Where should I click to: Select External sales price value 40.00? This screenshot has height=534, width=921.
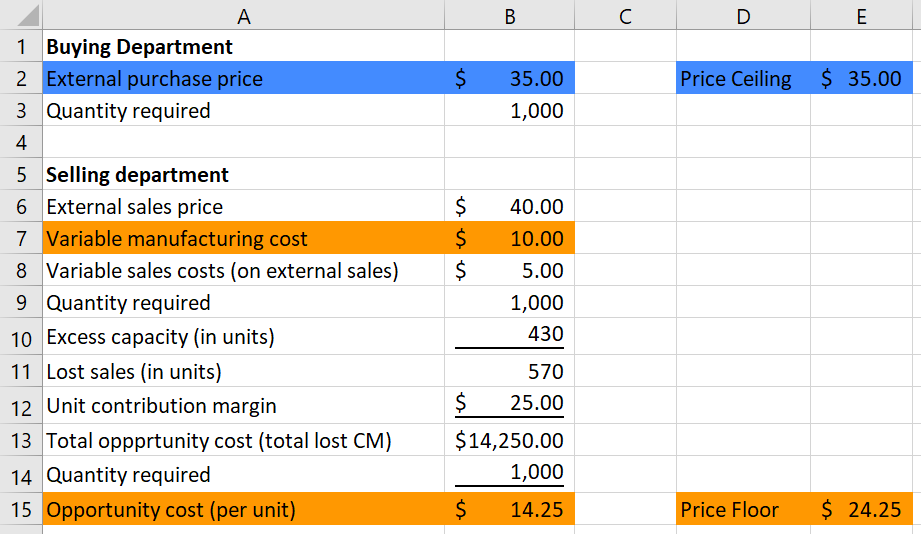(x=509, y=206)
